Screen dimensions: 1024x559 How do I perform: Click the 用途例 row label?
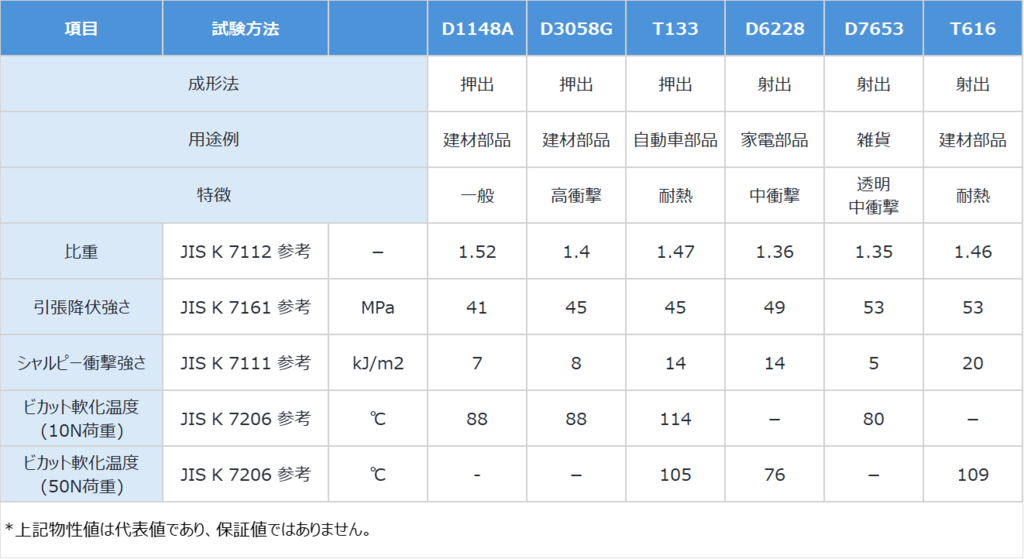(214, 140)
